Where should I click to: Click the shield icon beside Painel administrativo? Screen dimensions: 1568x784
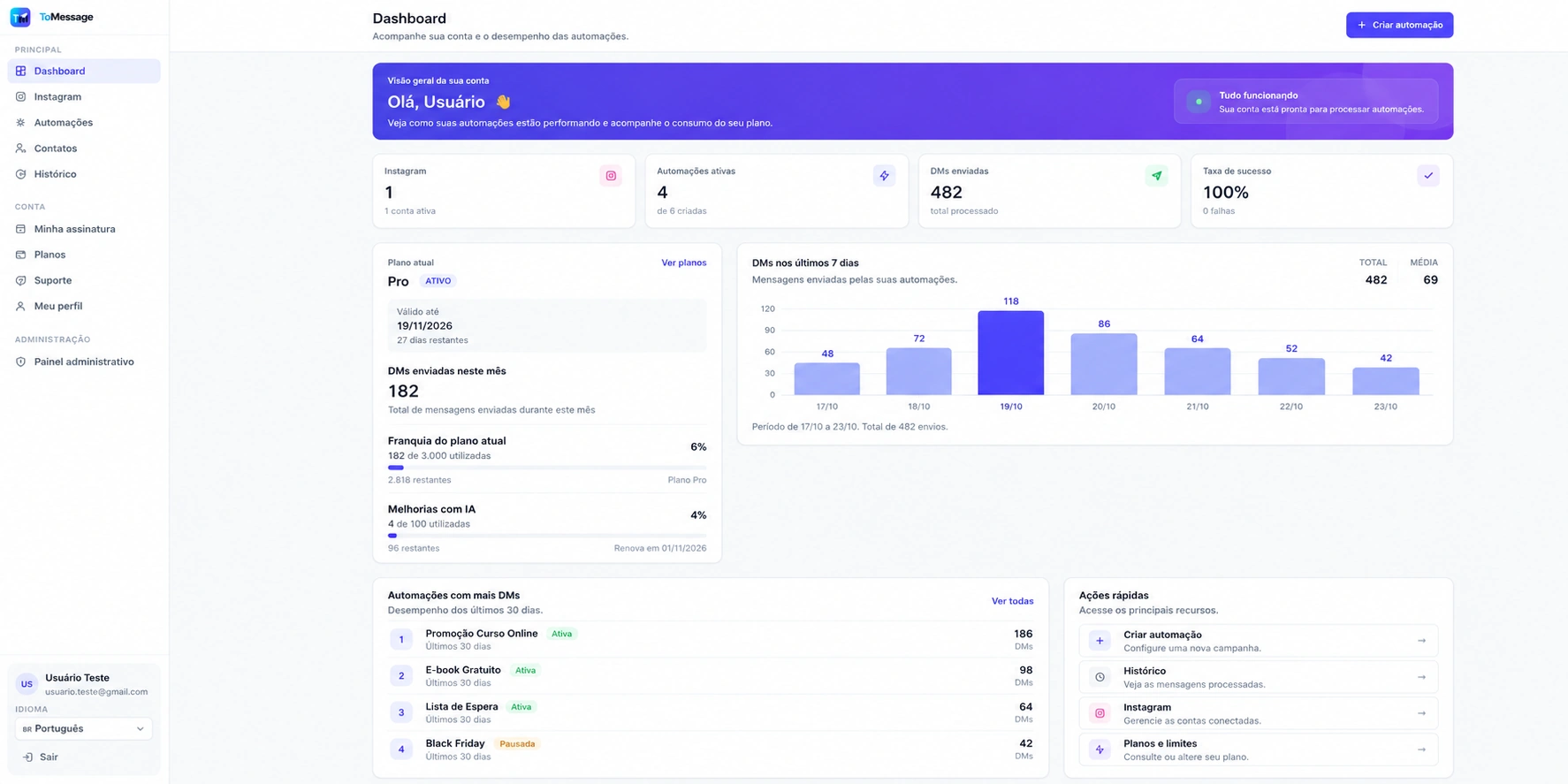click(20, 362)
